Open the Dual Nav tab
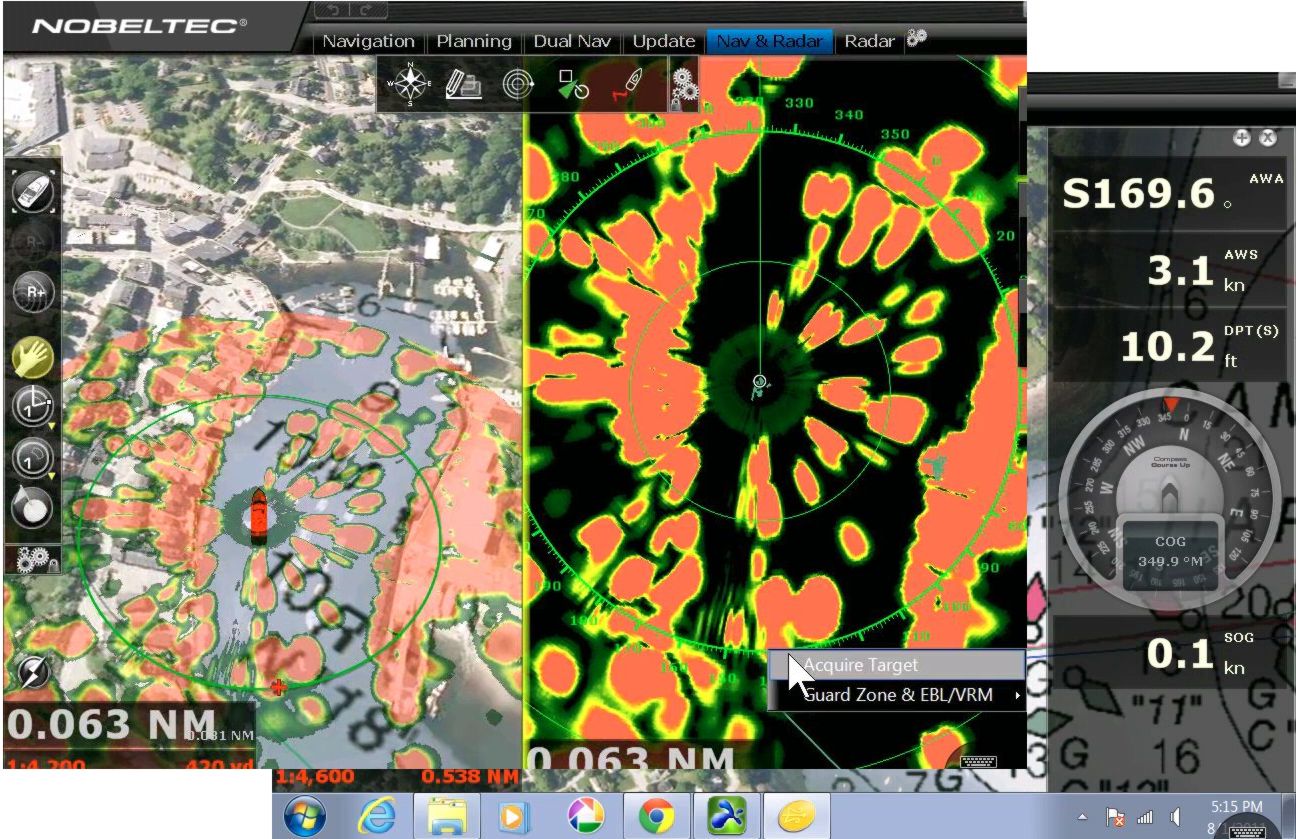Image resolution: width=1296 pixels, height=839 pixels. (572, 41)
